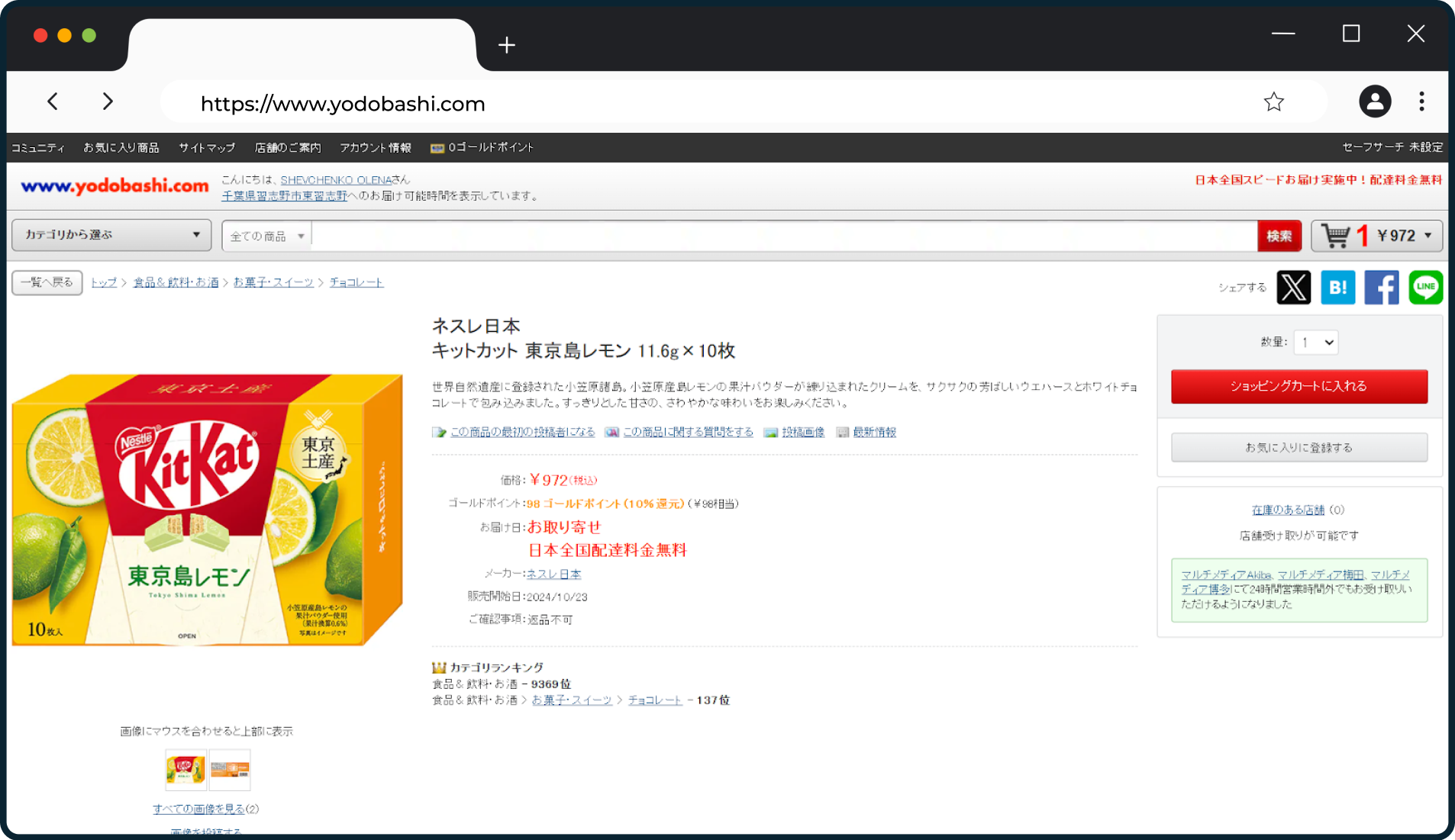1455x840 pixels.
Task: Open browser three-dot menu
Action: (1421, 101)
